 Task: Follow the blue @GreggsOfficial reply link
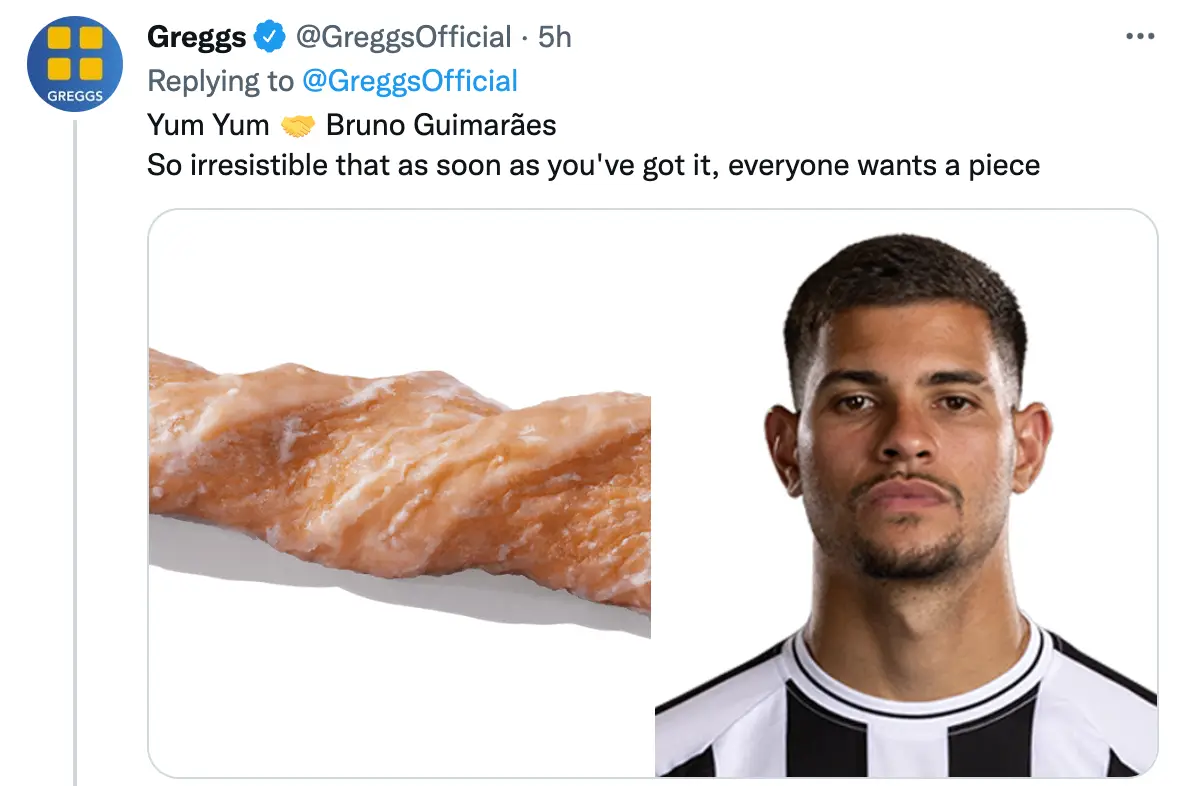410,81
